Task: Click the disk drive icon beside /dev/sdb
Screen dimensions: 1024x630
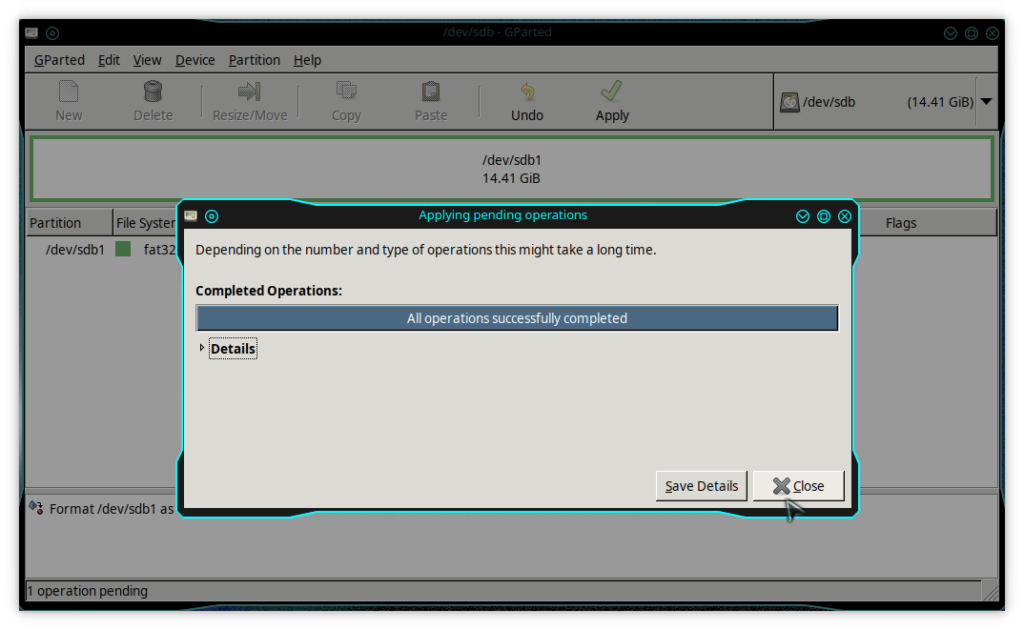Action: click(790, 101)
